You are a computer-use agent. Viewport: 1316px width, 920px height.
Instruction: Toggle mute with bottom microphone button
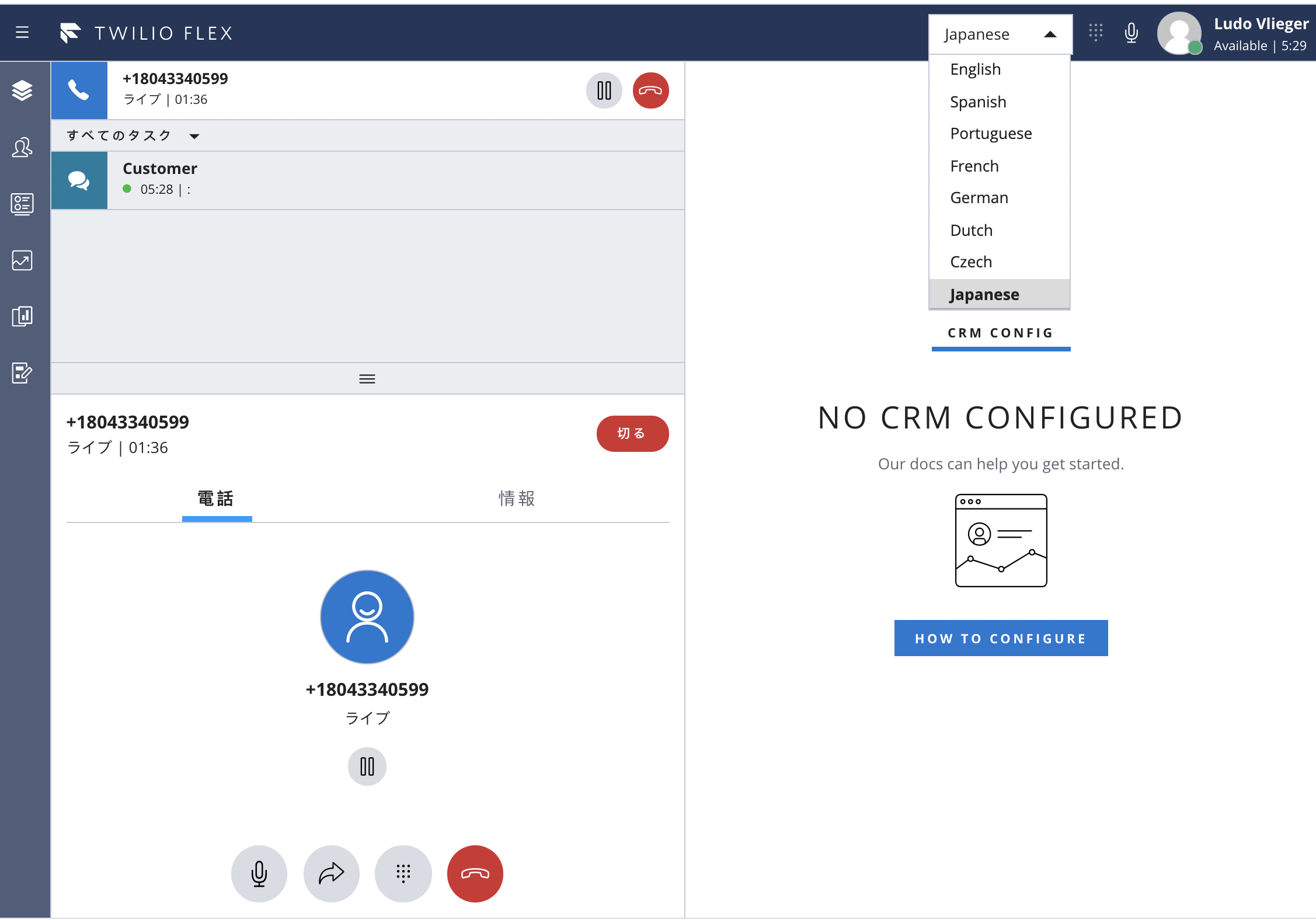coord(259,873)
